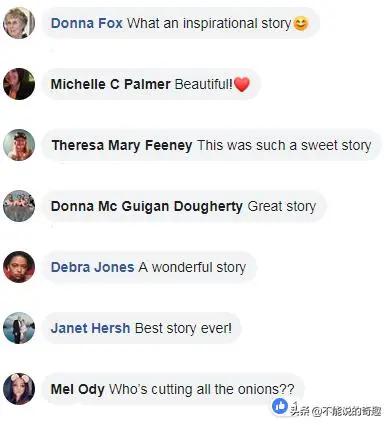Click the red heart emoji after Beautiful!

click(x=242, y=84)
